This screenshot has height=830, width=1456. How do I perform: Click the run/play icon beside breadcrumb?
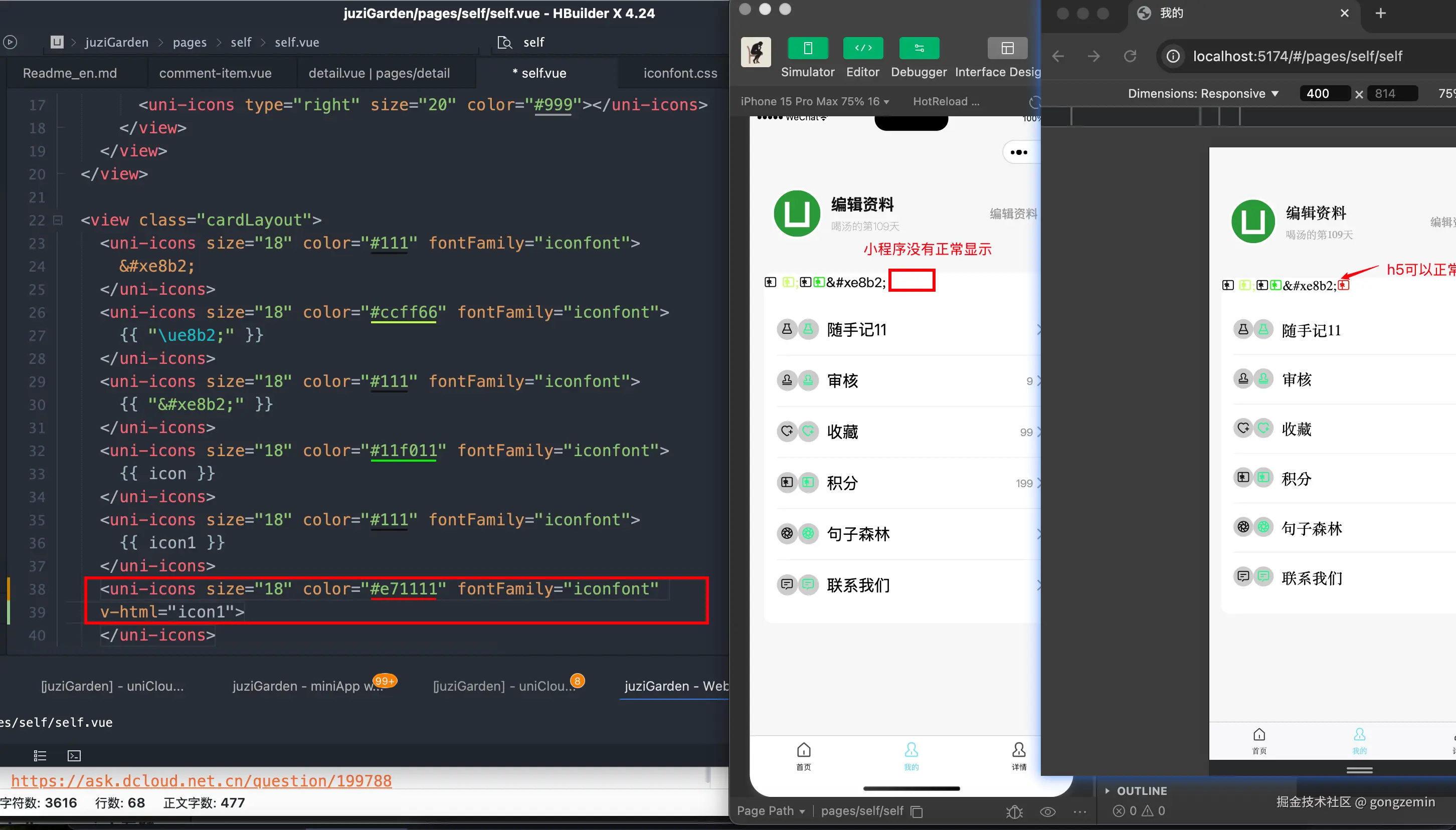[x=10, y=42]
